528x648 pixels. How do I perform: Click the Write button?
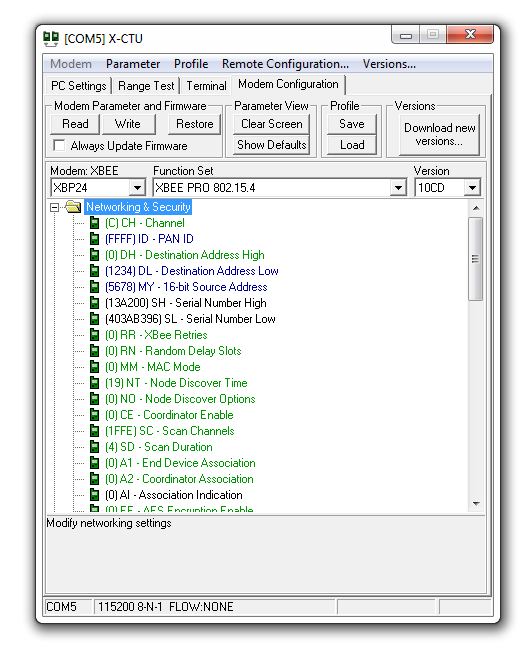[128, 124]
